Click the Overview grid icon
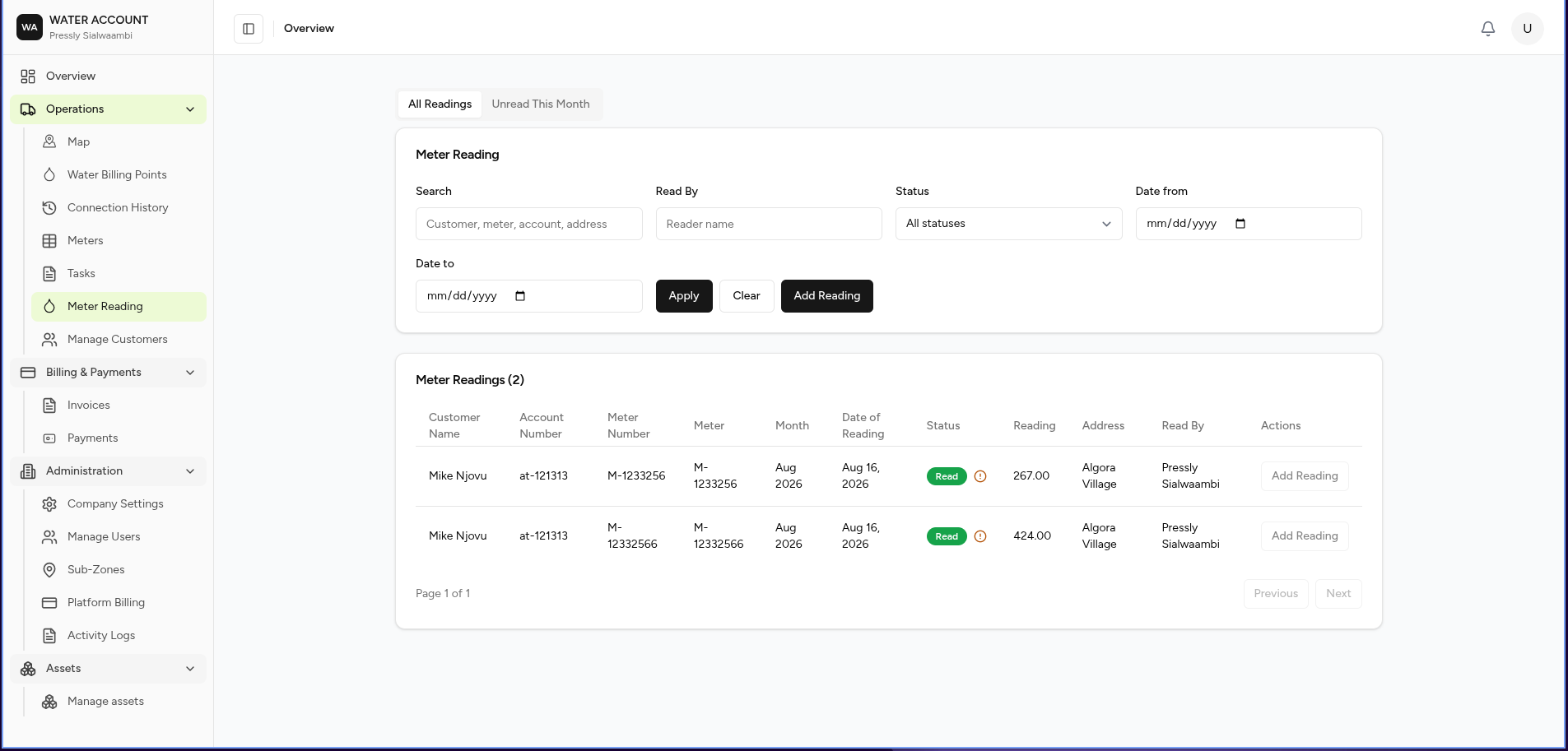1568x751 pixels. click(28, 76)
